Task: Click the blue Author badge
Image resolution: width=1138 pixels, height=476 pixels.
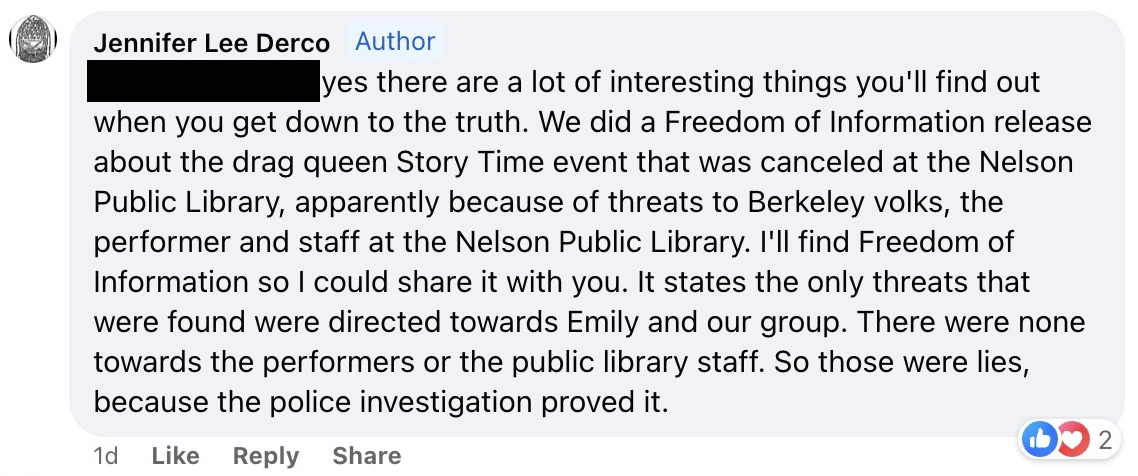Action: tap(395, 41)
